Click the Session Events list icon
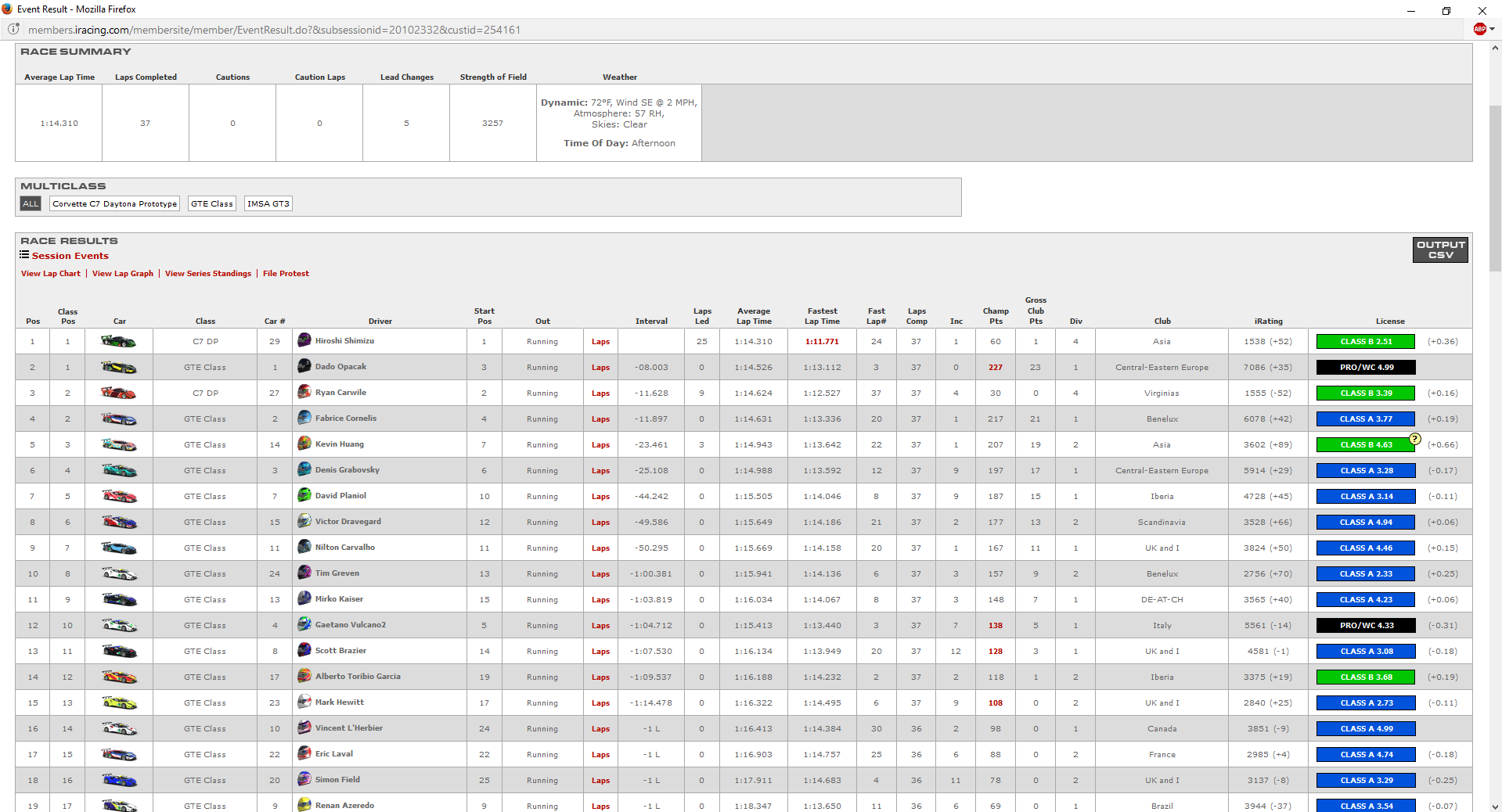This screenshot has height=812, width=1502. [x=24, y=255]
